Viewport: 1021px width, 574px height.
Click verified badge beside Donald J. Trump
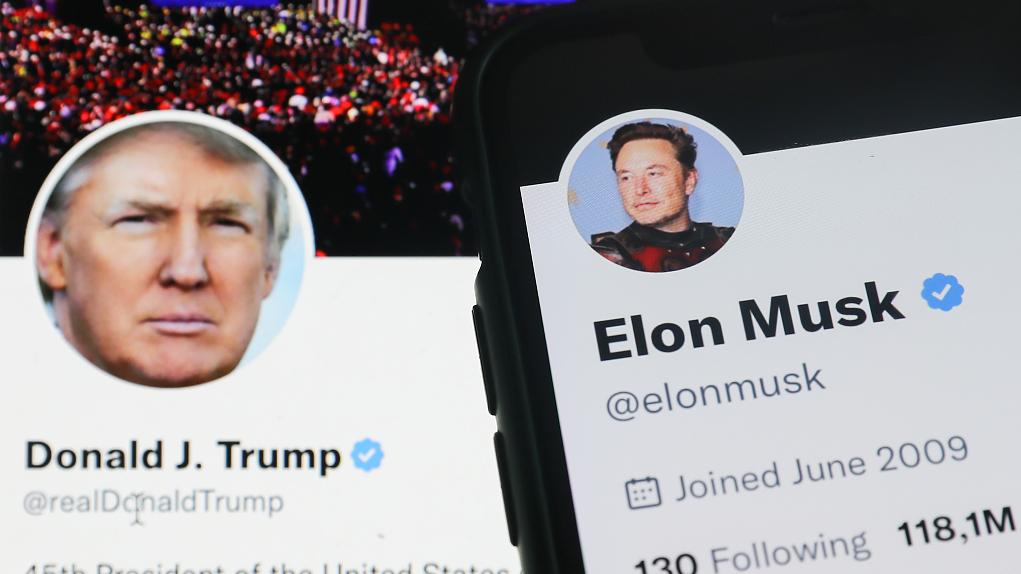tap(367, 455)
